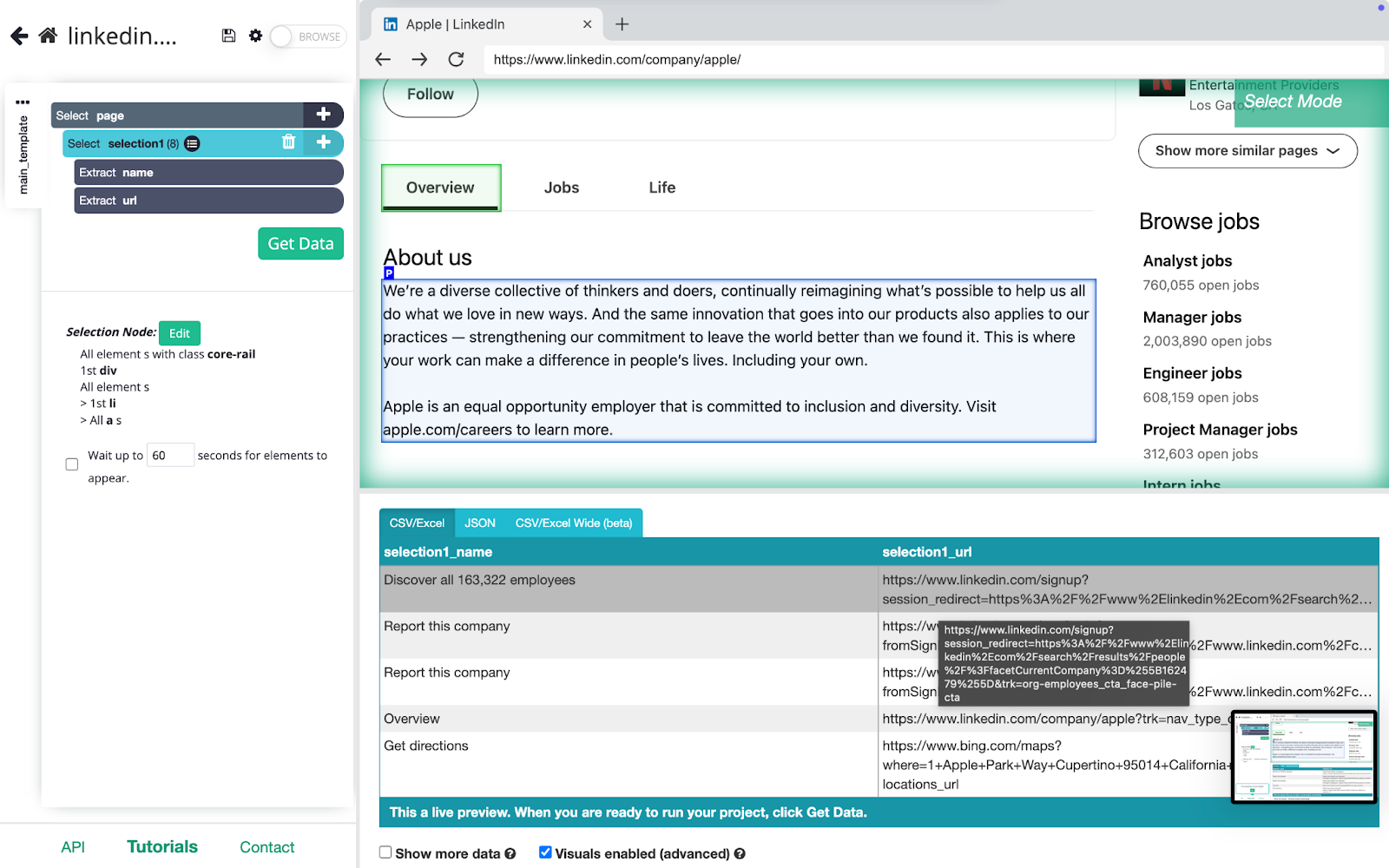Open Manager jobs link
Image resolution: width=1389 pixels, height=868 pixels.
point(1192,318)
